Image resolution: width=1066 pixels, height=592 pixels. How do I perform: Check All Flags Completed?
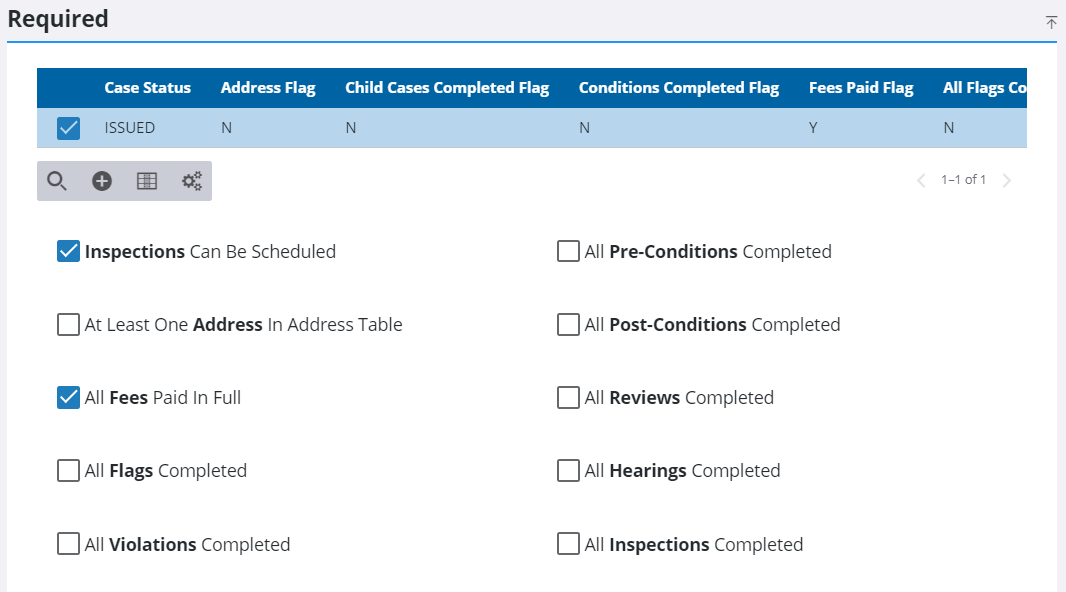(68, 471)
